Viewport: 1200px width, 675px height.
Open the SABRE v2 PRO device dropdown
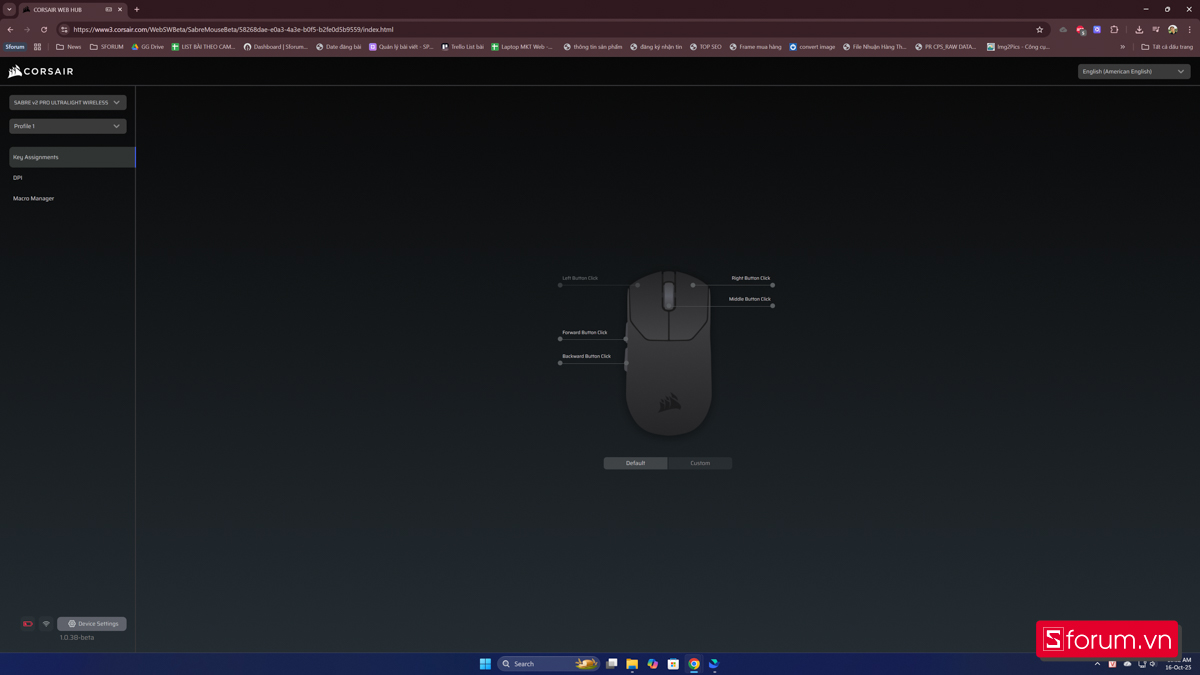coord(68,102)
